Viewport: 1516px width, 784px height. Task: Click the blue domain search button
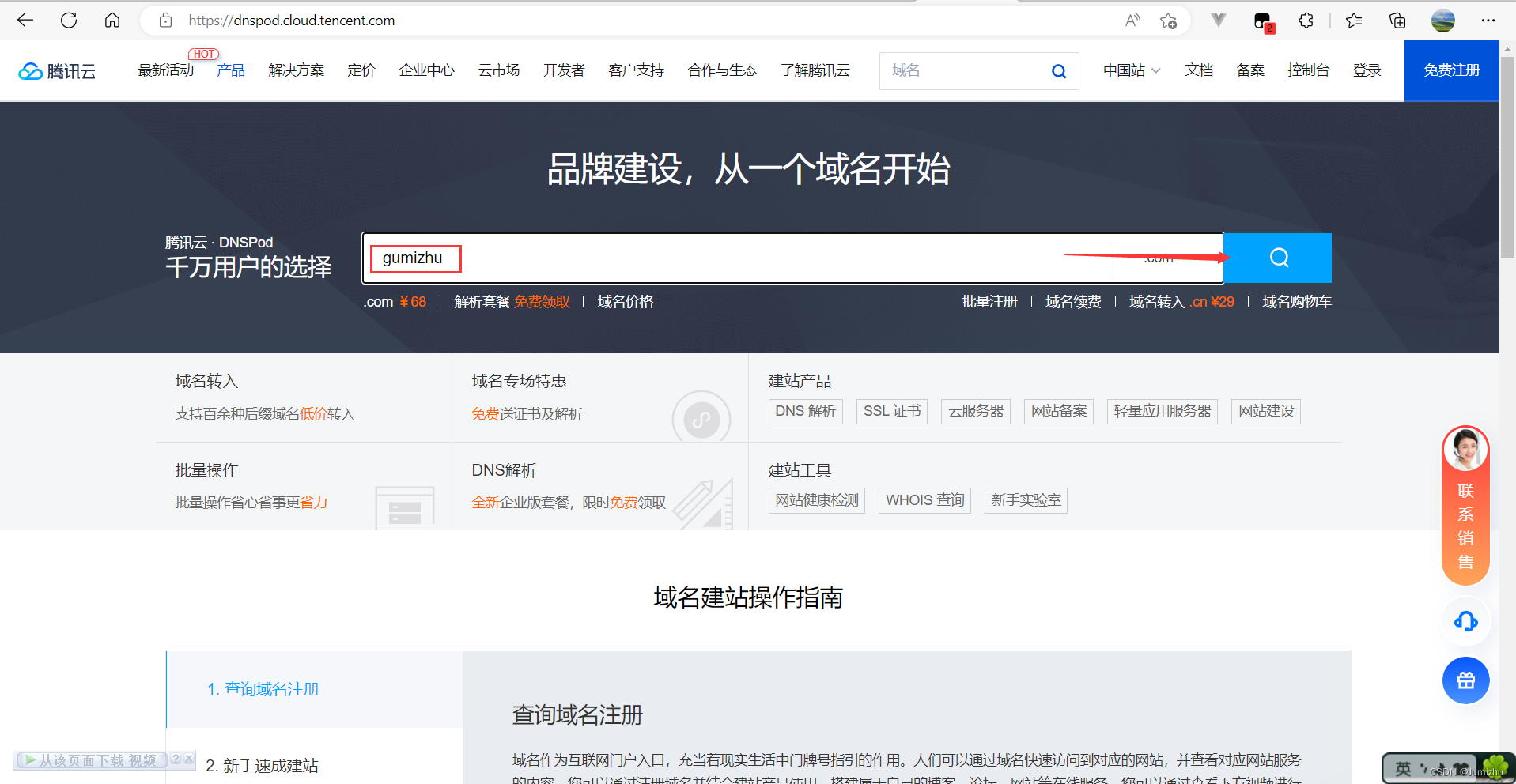coord(1278,258)
